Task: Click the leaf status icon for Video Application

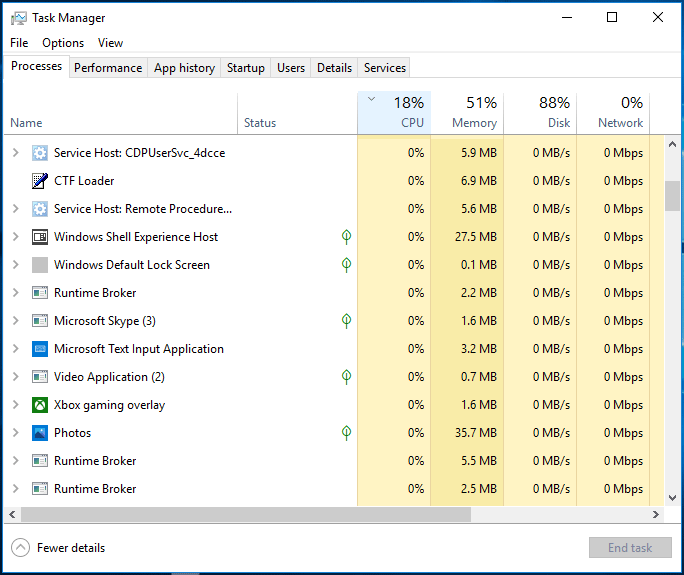Action: [x=346, y=377]
